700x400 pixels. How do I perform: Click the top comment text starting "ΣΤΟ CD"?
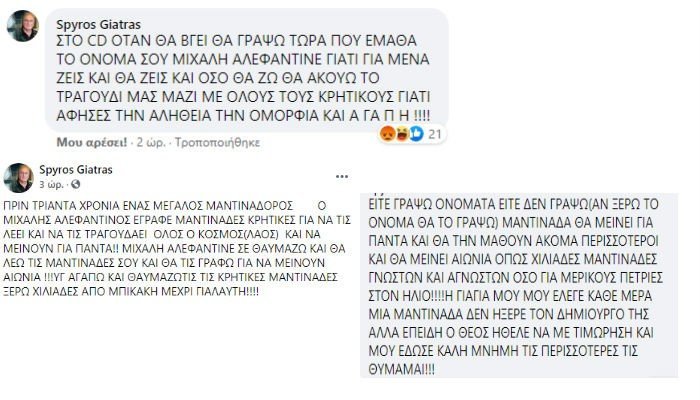coord(243,78)
